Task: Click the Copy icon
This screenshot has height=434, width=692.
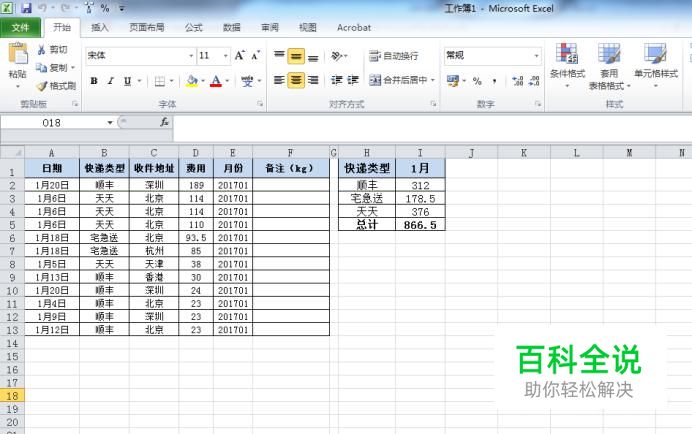Action: (41, 68)
